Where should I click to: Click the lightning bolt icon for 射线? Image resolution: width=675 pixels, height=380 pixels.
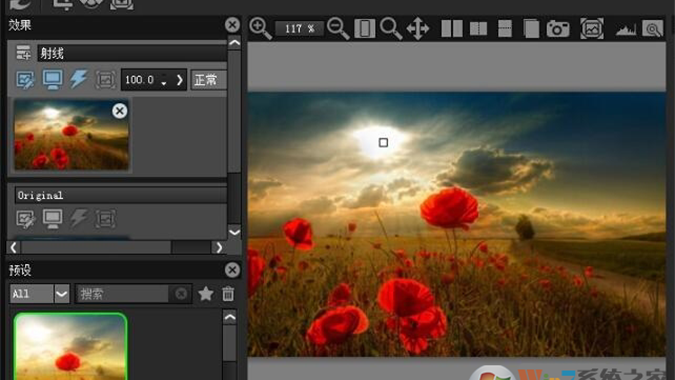click(79, 80)
